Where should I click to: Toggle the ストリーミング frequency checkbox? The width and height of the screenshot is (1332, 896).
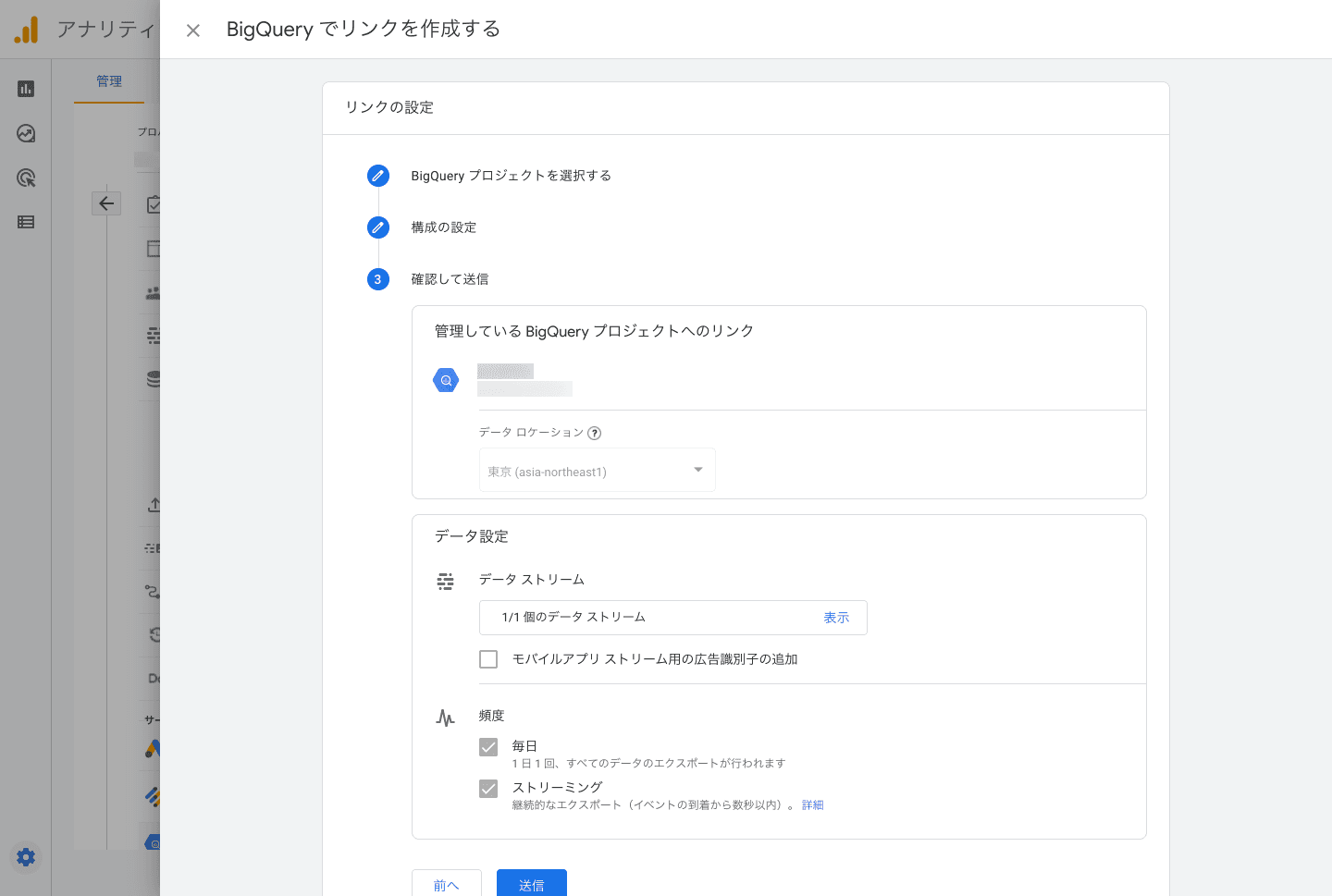[x=488, y=789]
